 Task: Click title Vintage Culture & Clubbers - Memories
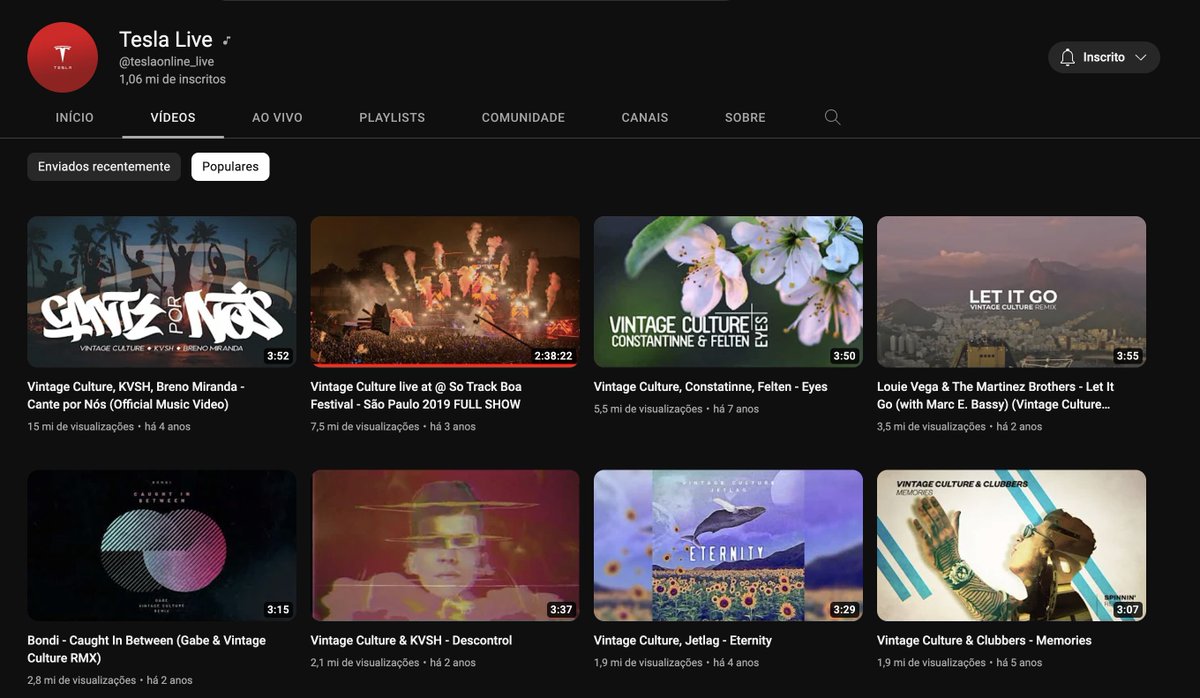tap(984, 640)
